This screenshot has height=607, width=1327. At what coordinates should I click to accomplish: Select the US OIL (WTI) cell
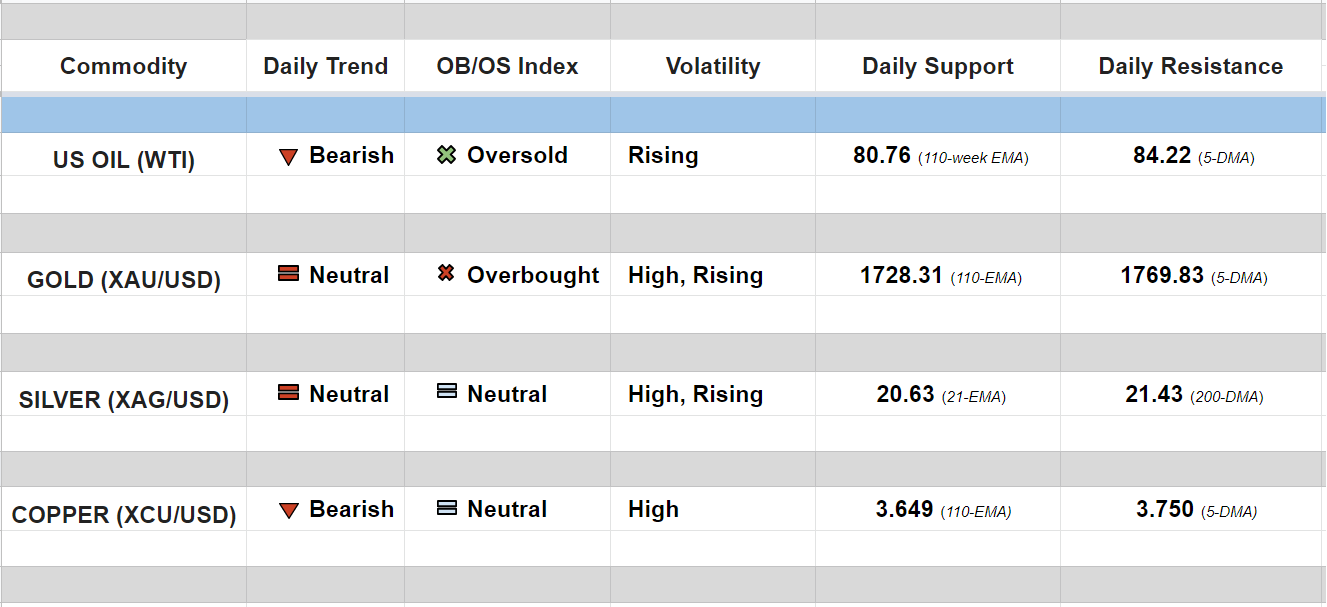click(123, 160)
